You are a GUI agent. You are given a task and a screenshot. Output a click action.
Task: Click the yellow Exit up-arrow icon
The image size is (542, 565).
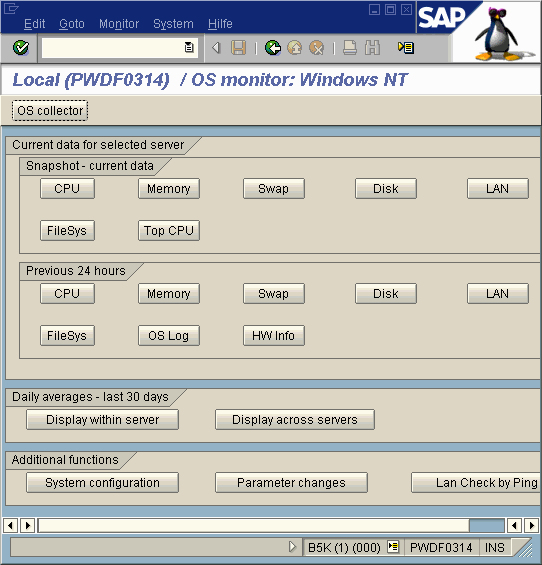point(295,48)
